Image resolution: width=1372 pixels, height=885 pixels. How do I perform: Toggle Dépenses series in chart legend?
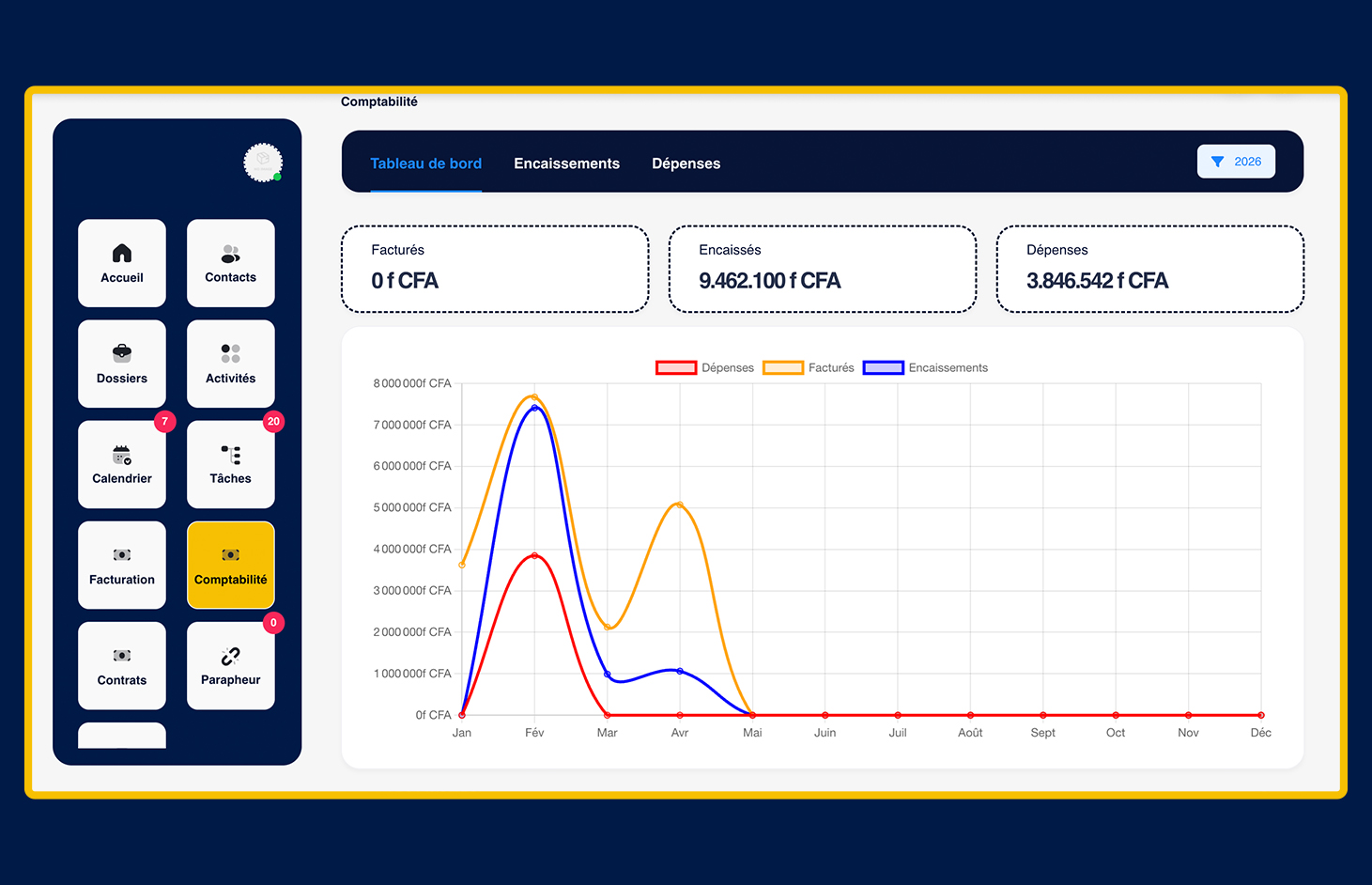click(x=704, y=367)
